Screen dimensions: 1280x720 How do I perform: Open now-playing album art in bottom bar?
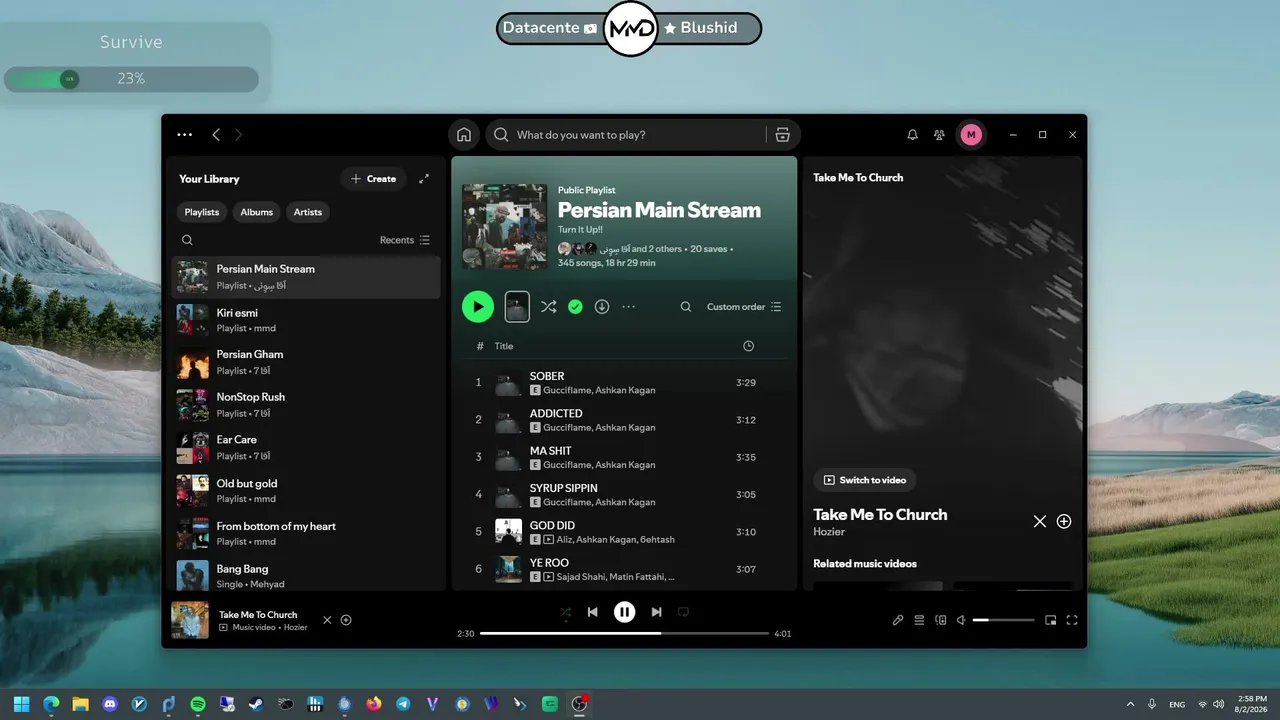190,620
